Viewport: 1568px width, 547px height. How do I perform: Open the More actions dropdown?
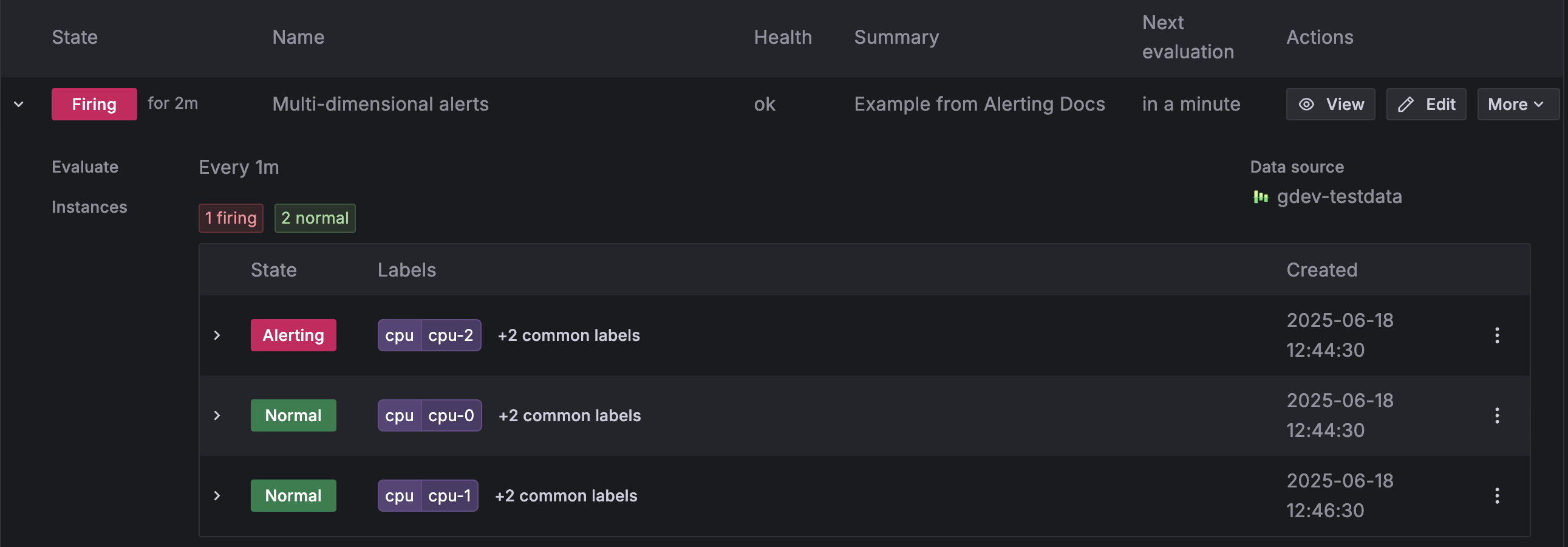coord(1516,104)
